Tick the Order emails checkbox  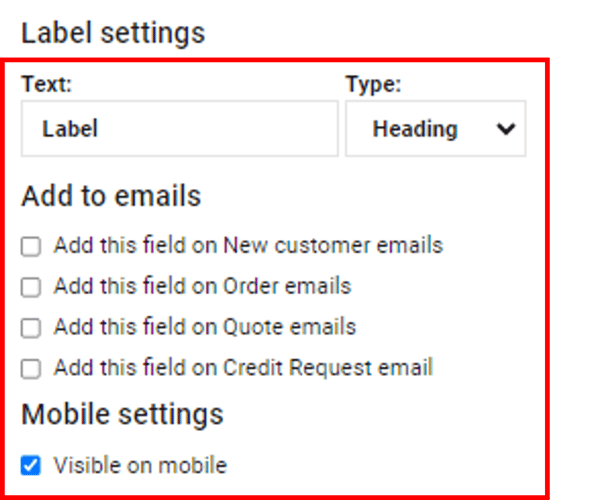[31, 287]
